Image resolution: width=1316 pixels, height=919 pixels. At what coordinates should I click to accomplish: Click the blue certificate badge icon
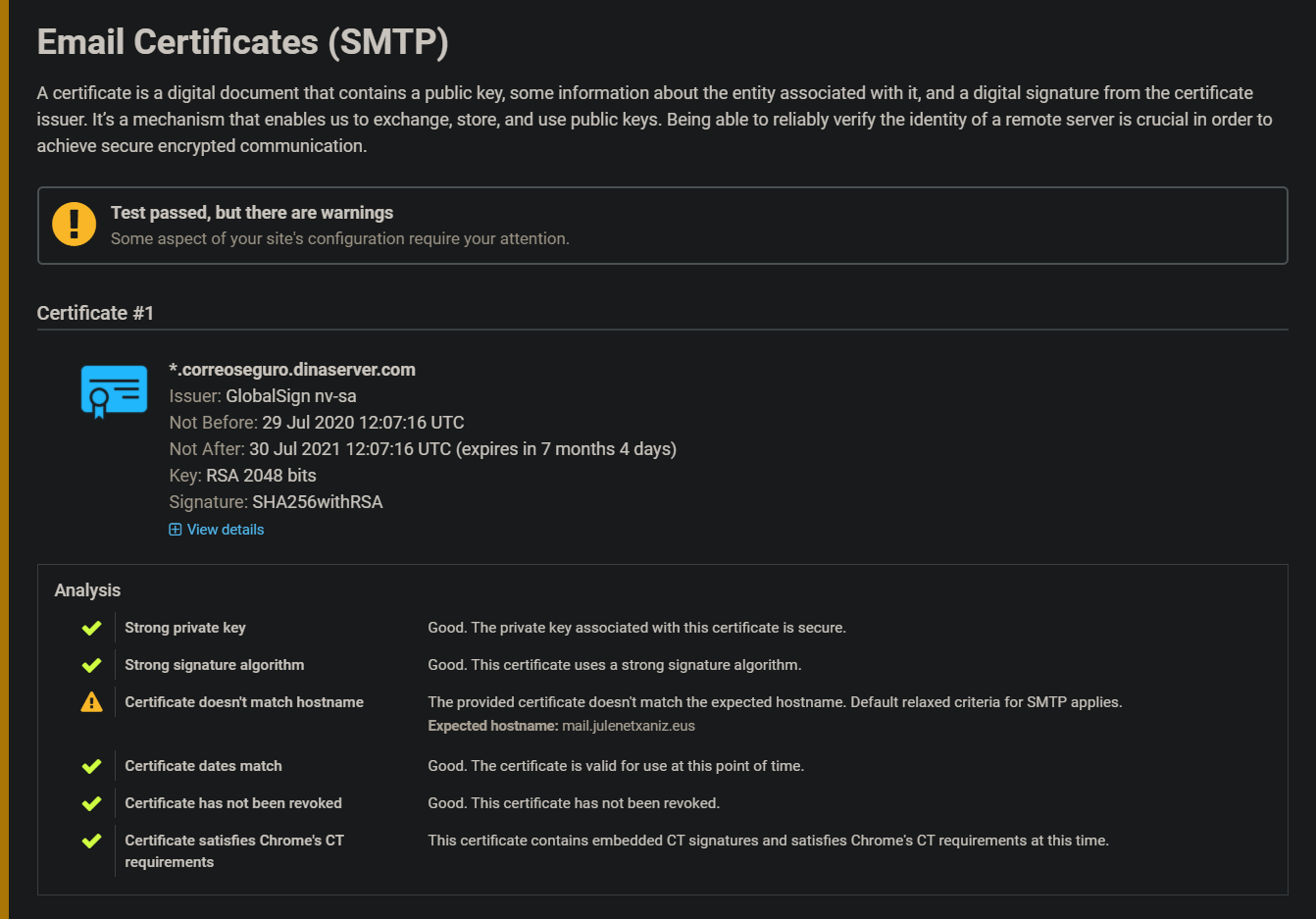click(x=114, y=390)
